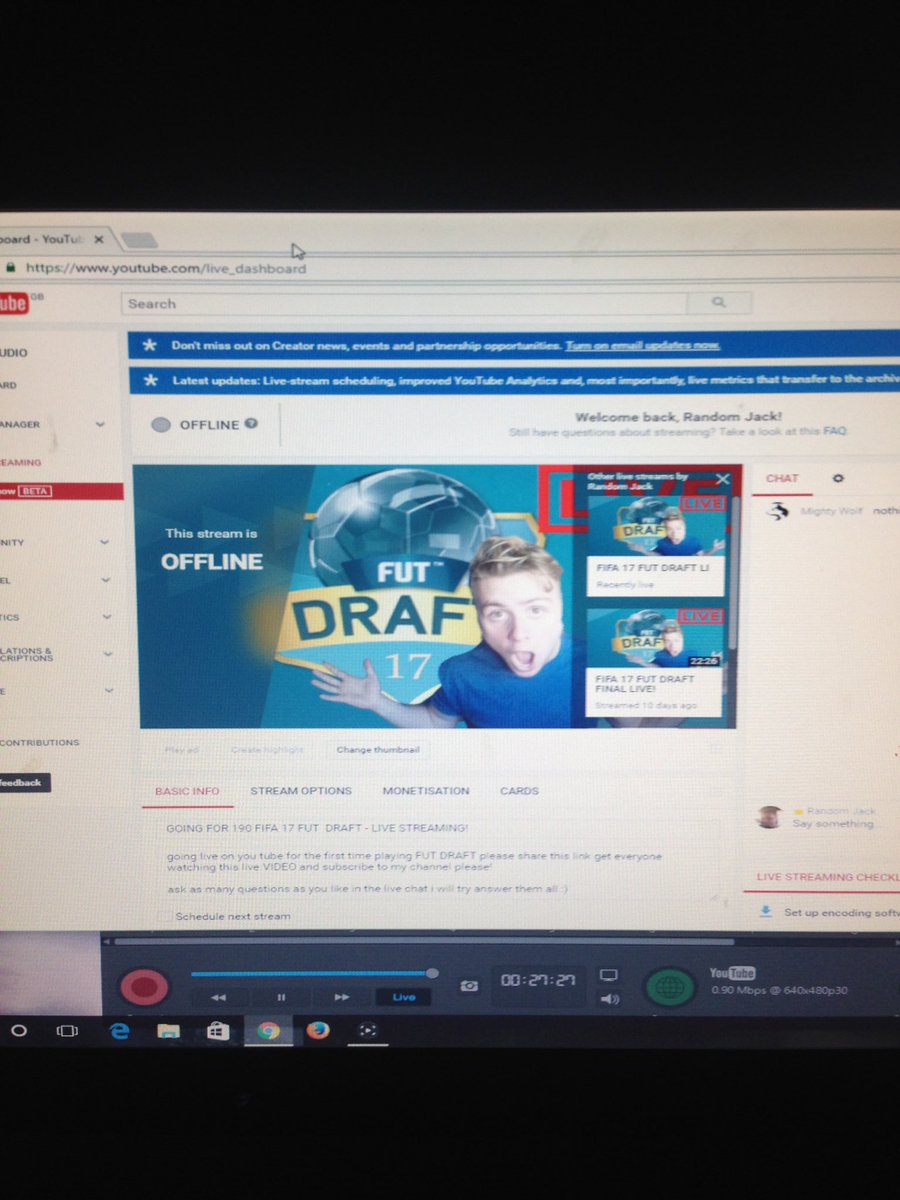Close the Other live streams overlay
The height and width of the screenshot is (1200, 900).
(722, 479)
